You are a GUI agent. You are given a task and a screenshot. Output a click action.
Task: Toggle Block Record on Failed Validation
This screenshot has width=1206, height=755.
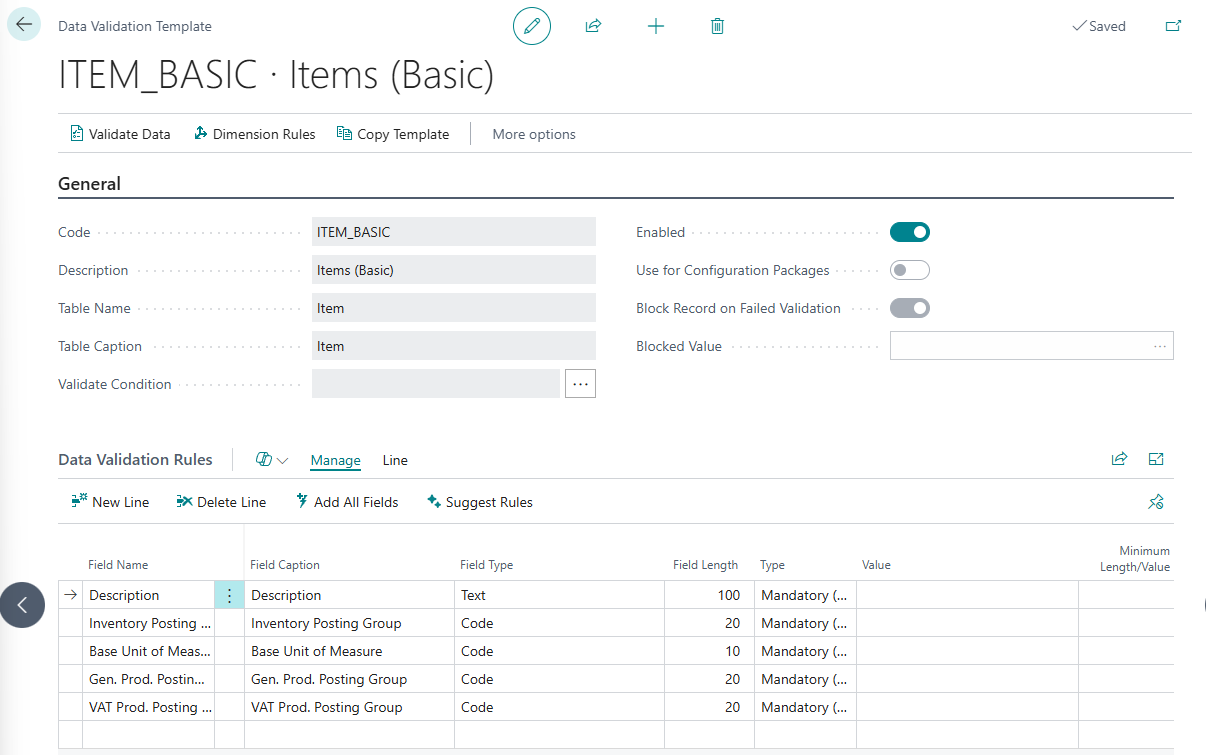(909, 308)
